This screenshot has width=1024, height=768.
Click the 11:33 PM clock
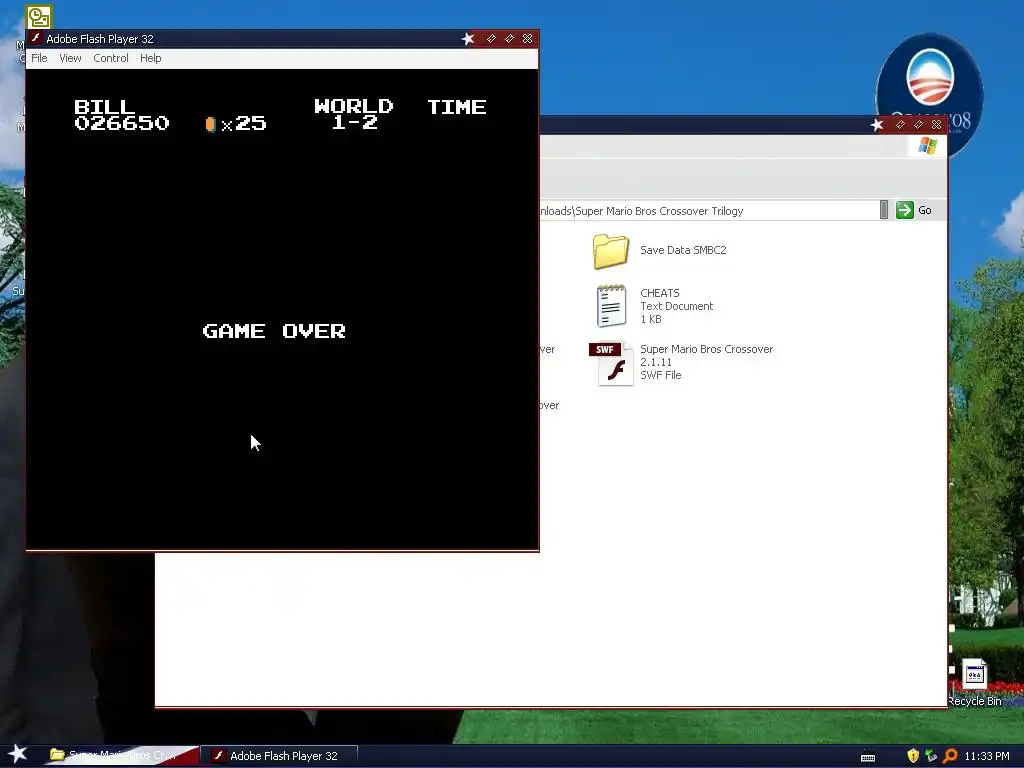[x=987, y=756]
